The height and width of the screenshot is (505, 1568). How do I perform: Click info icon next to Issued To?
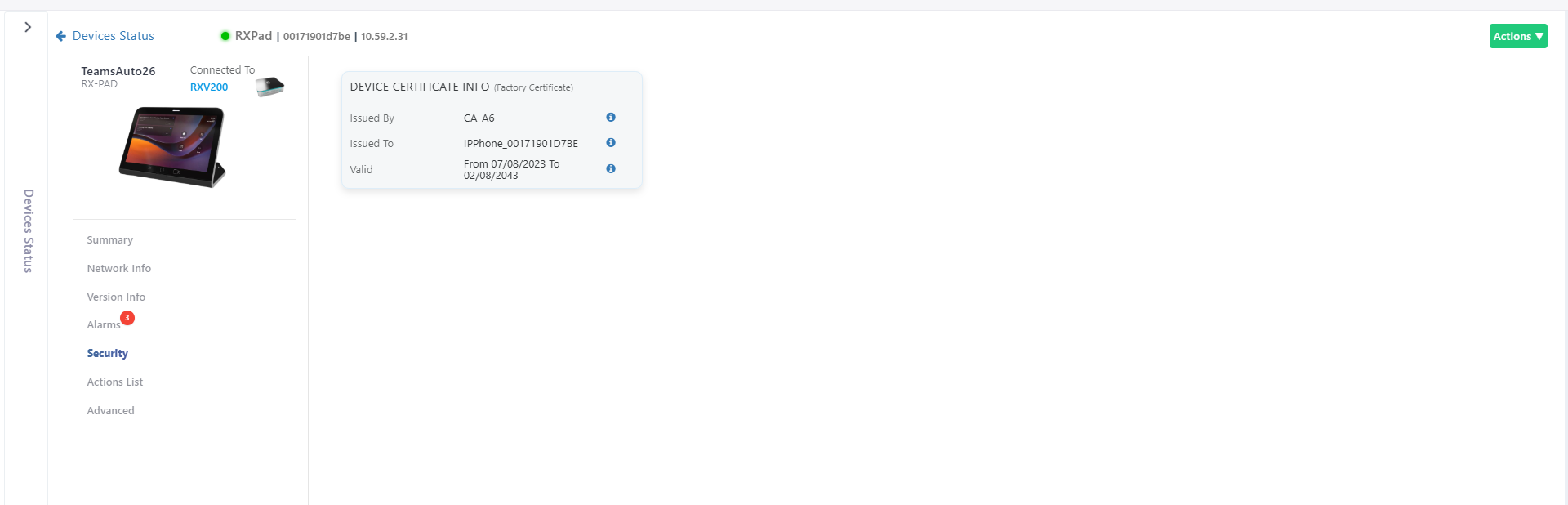pyautogui.click(x=611, y=143)
